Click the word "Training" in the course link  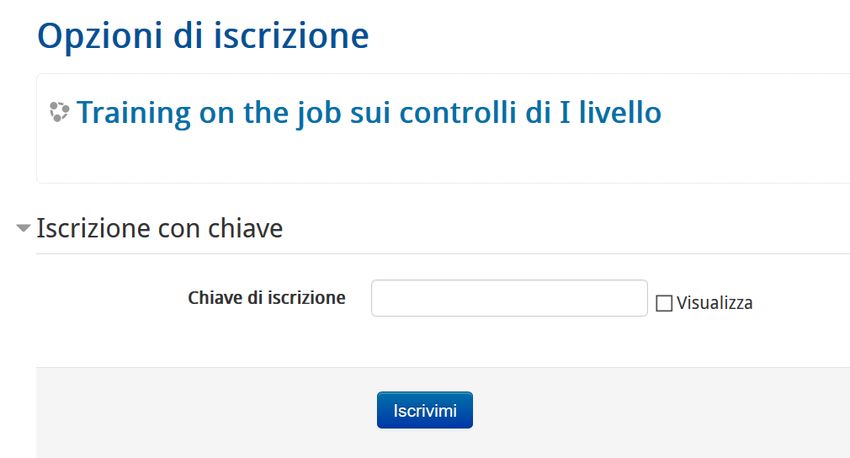tap(126, 112)
